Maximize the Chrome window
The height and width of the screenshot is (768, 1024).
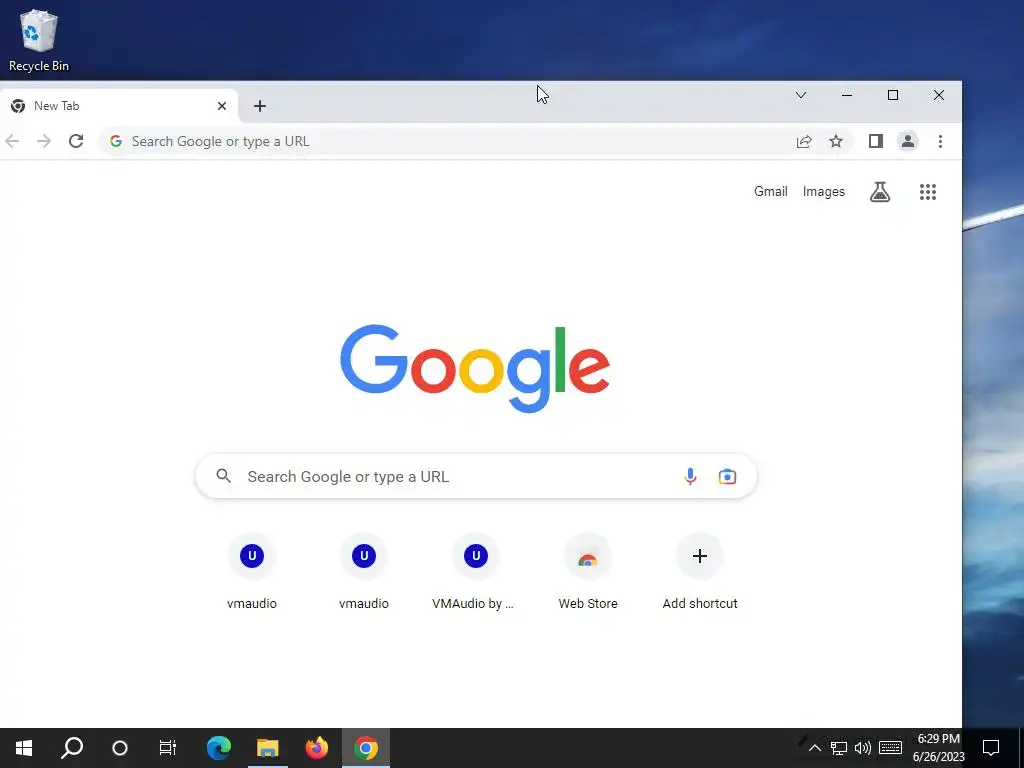click(x=893, y=95)
